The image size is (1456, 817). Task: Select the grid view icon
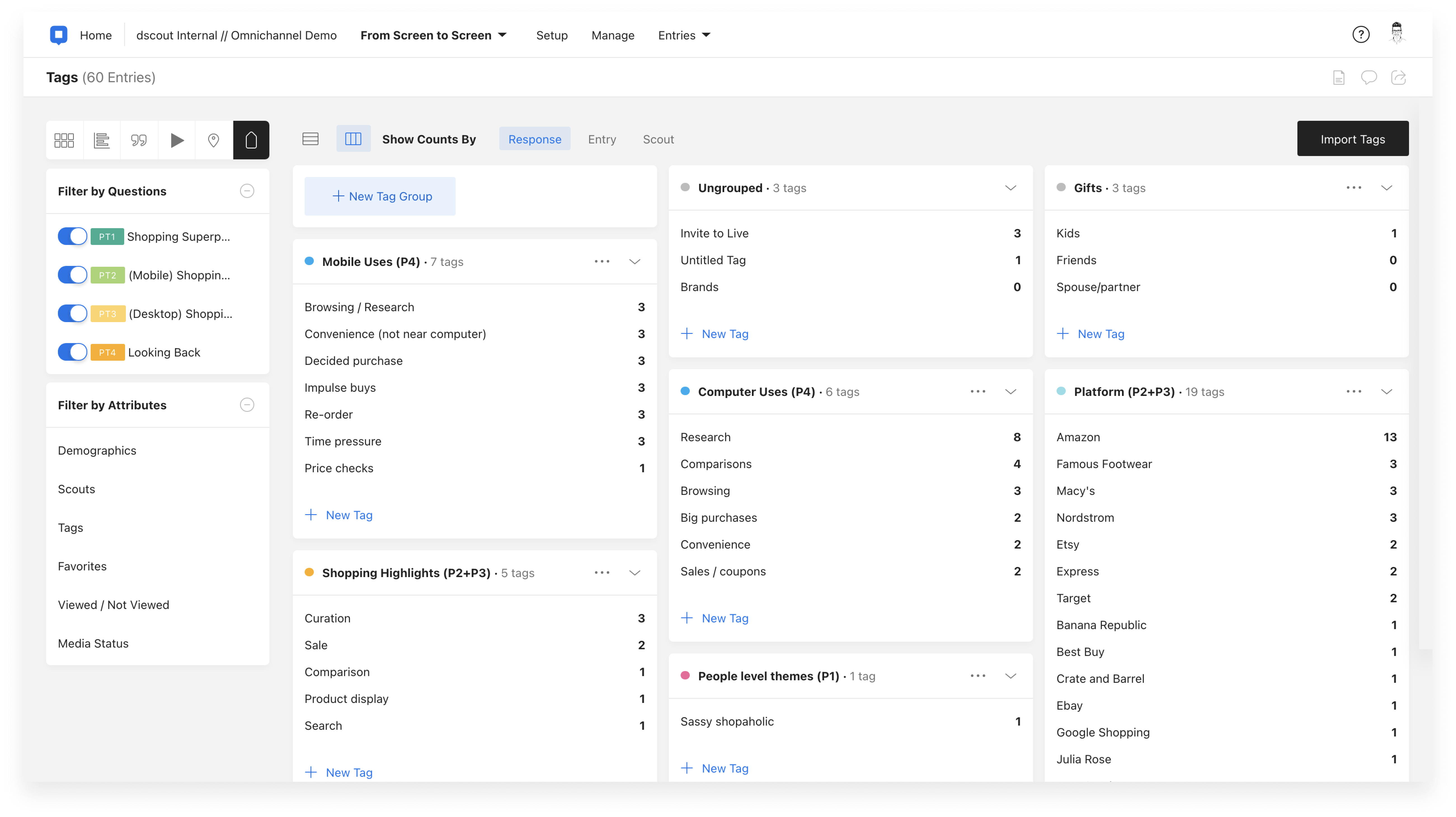pos(64,140)
